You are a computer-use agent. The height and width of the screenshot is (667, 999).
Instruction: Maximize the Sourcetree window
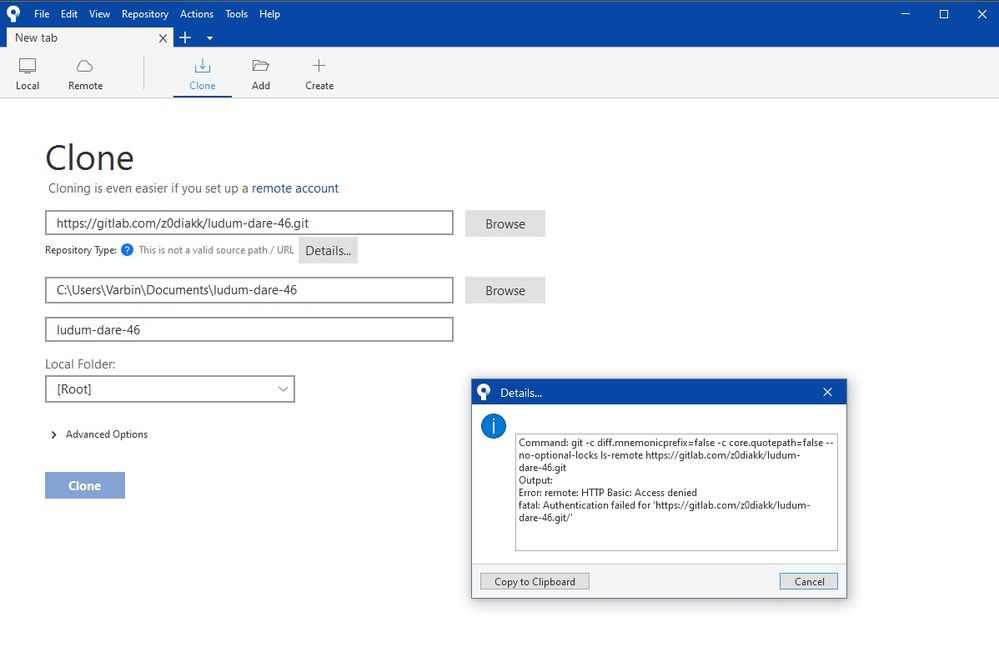tap(944, 14)
